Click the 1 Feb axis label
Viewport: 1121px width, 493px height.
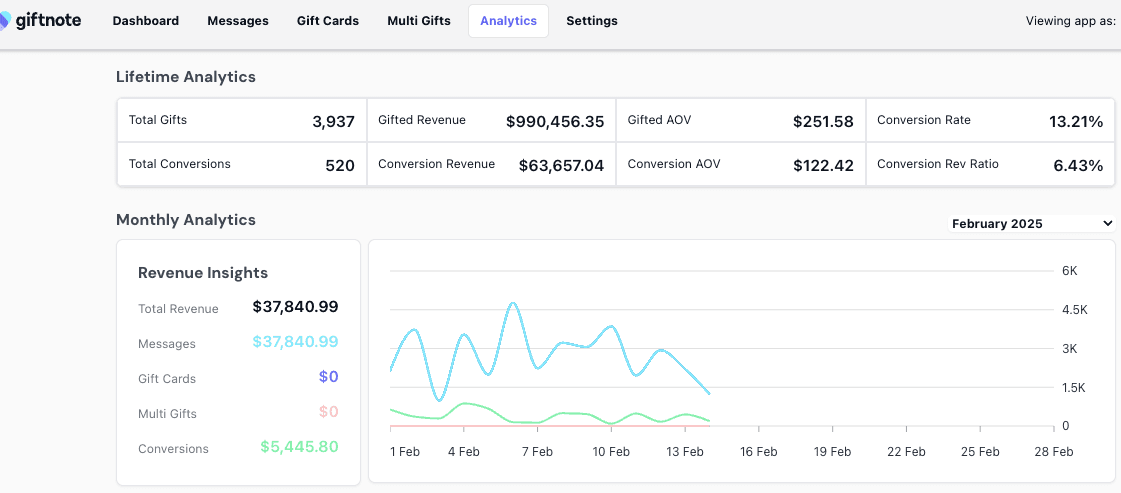(405, 452)
